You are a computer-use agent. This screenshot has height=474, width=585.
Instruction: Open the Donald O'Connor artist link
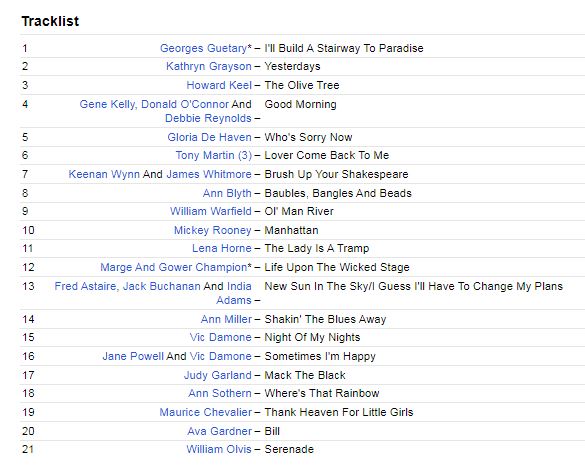pyautogui.click(x=185, y=104)
